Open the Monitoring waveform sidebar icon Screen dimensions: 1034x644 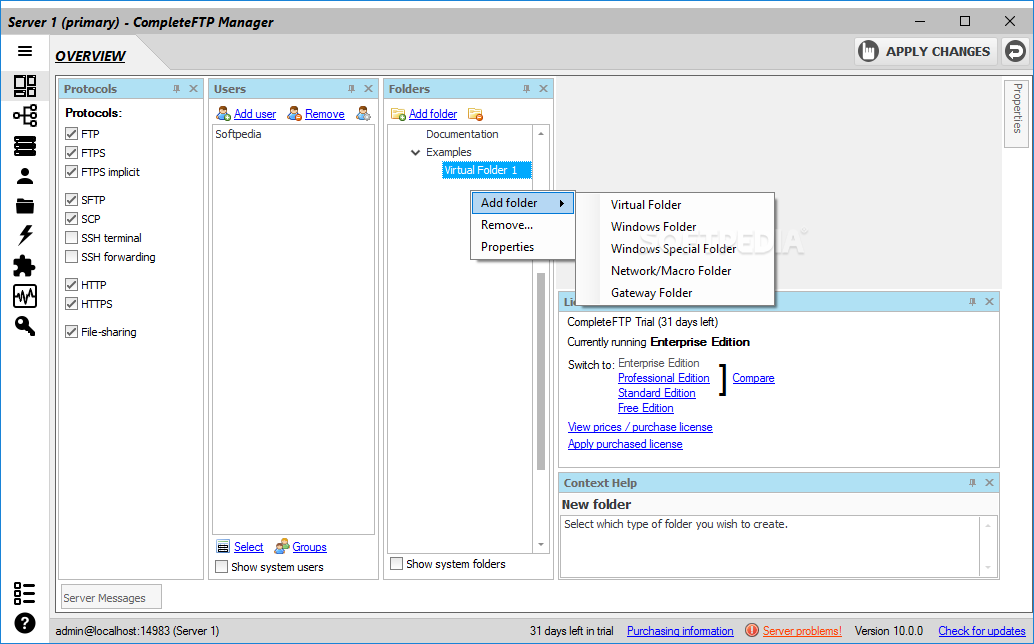point(25,296)
